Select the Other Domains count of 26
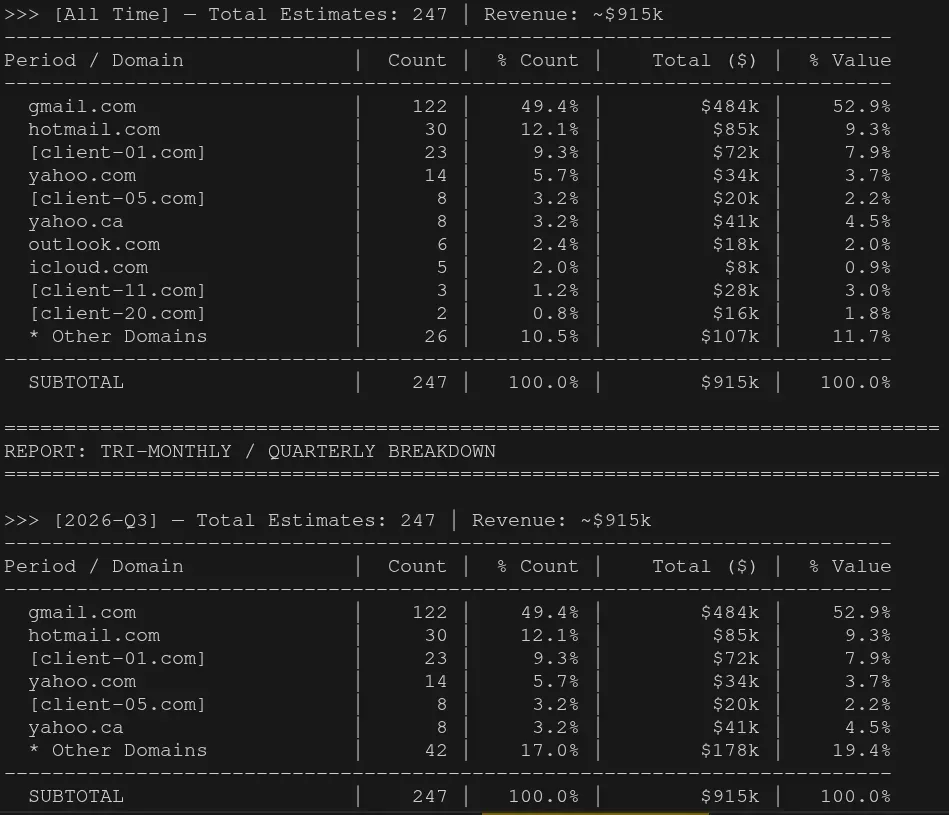949x815 pixels. pos(436,336)
